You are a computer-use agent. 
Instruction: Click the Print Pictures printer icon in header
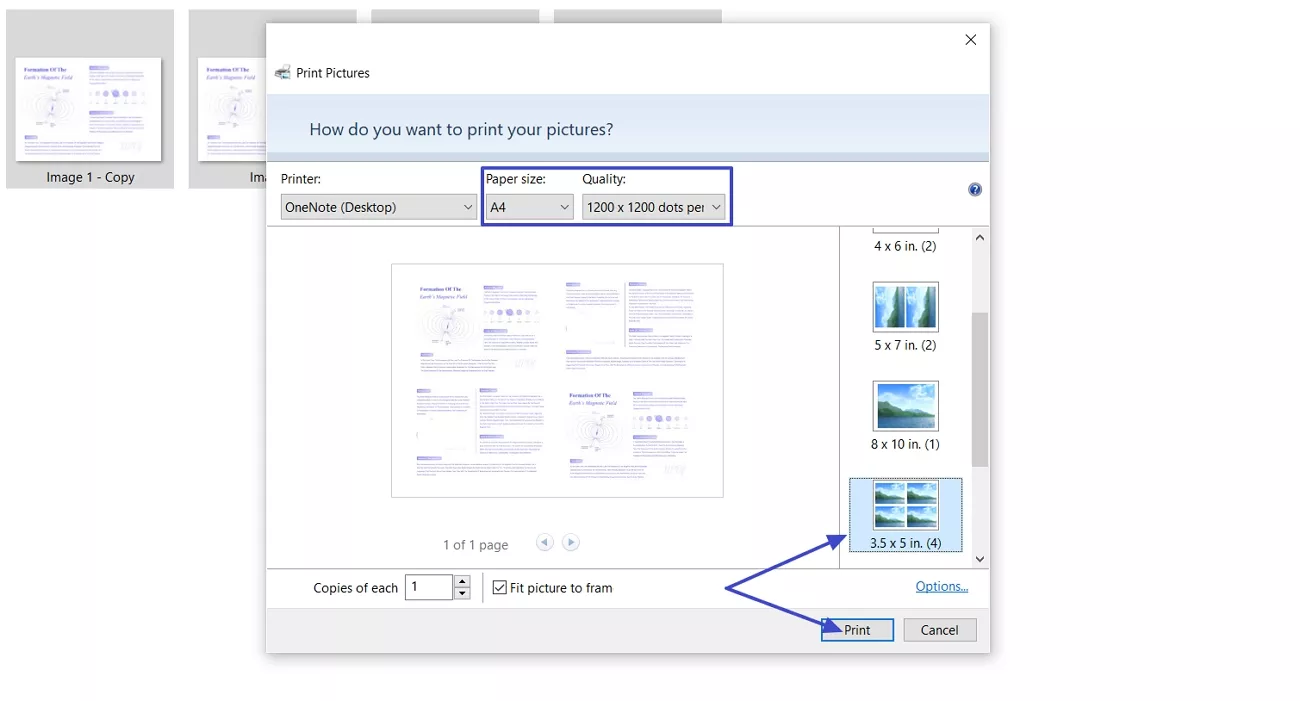pyautogui.click(x=281, y=72)
